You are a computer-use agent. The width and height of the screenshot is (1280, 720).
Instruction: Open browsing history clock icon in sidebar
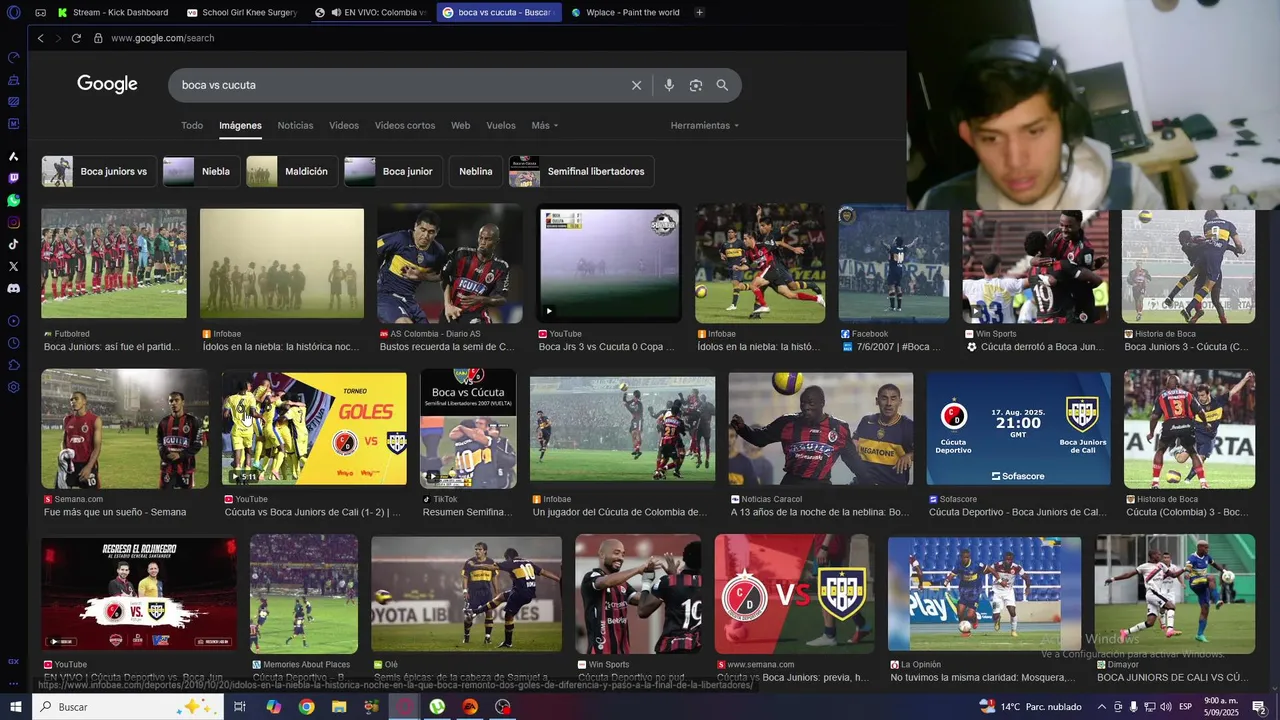(x=14, y=343)
